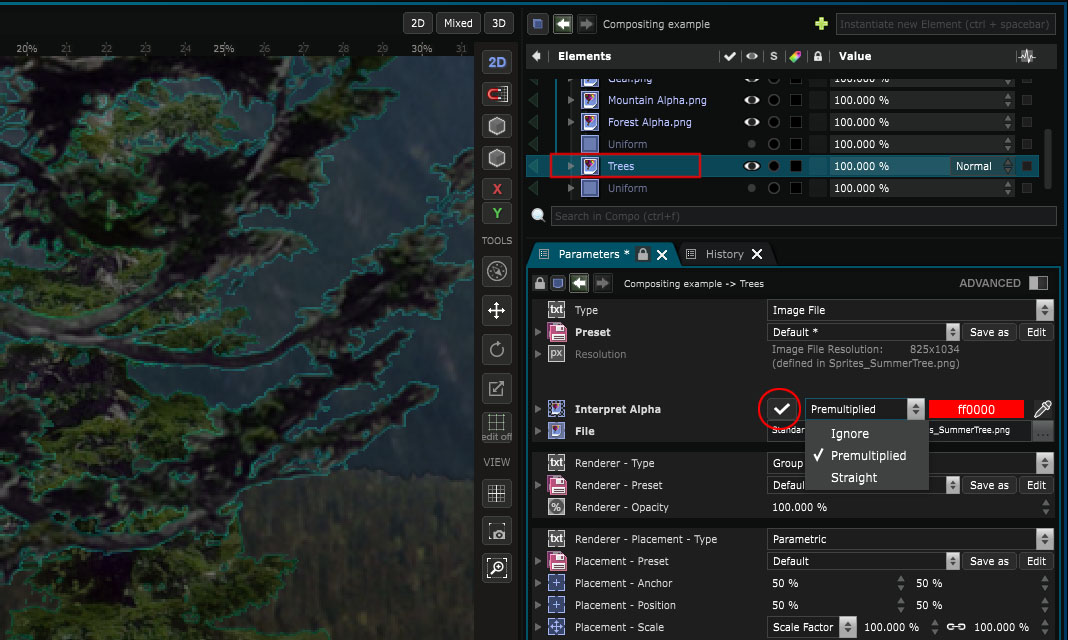Viewport: 1068px width, 640px height.
Task: Click the color tag box of Trees
Action: 796,165
